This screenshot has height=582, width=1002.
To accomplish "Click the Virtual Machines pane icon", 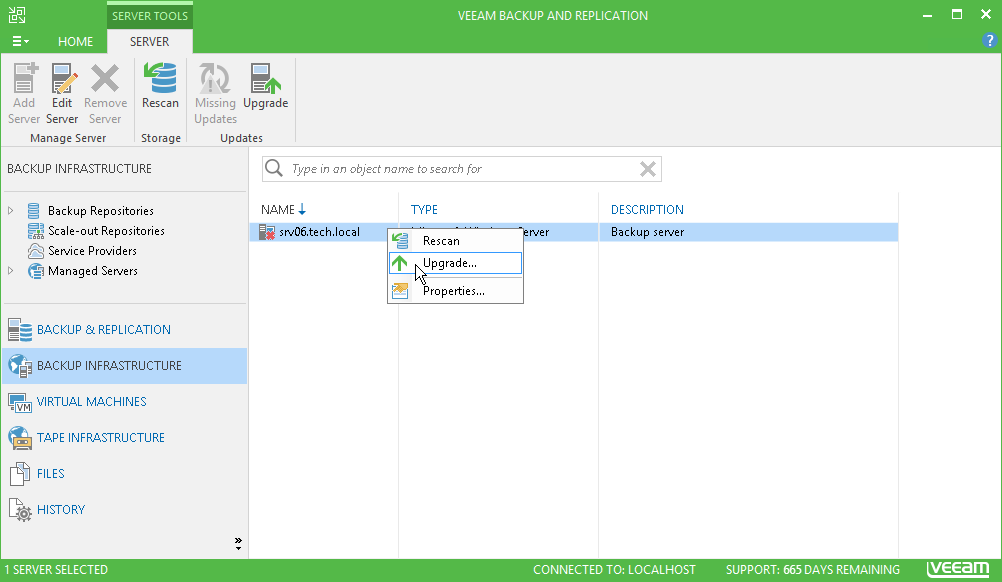I will (x=20, y=402).
